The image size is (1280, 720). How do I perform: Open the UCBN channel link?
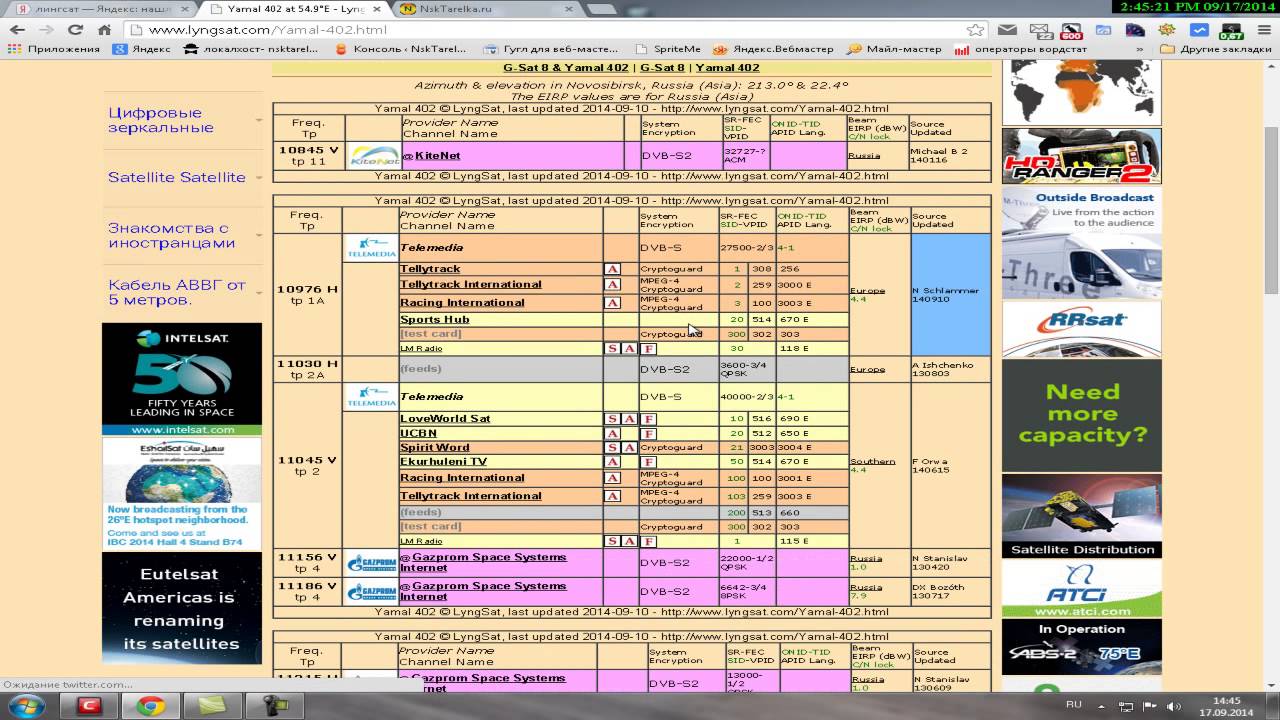pos(418,434)
